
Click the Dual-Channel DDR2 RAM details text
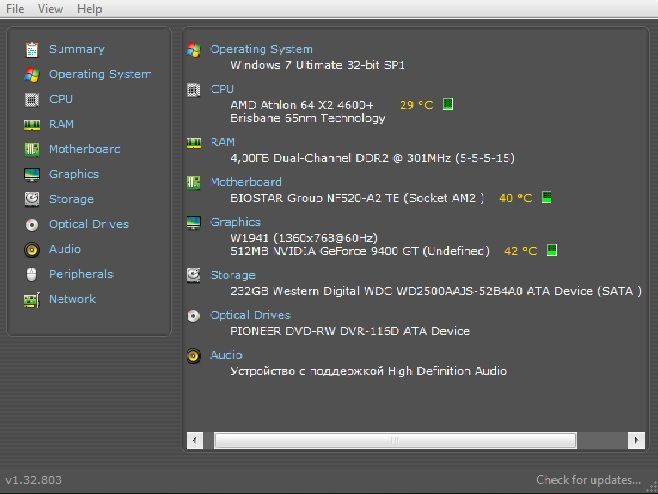(x=372, y=158)
